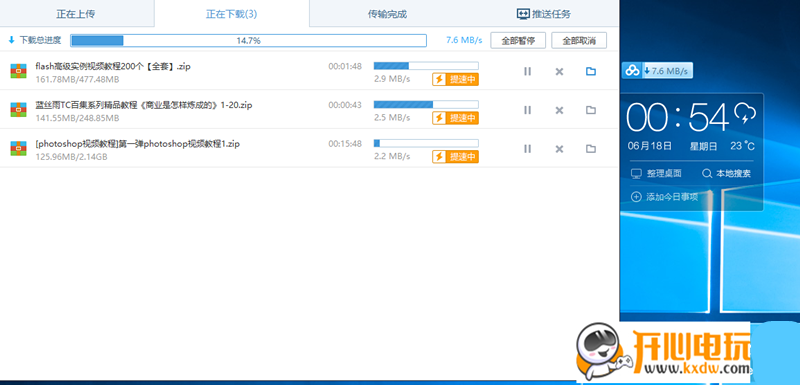Select file name [photoshop视频教程]第一弹photoshop视频教程1.zip

pos(138,144)
